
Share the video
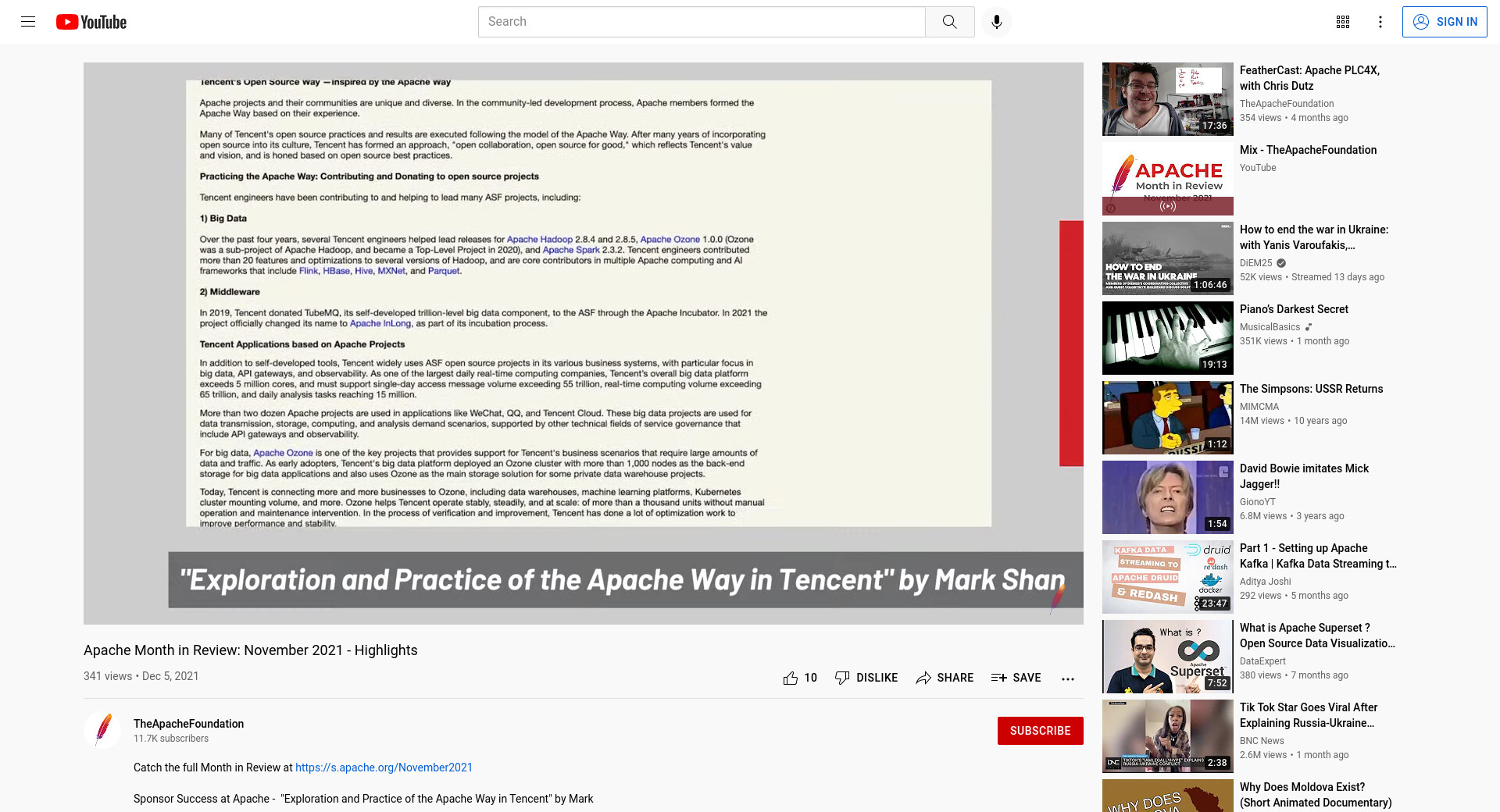click(945, 678)
